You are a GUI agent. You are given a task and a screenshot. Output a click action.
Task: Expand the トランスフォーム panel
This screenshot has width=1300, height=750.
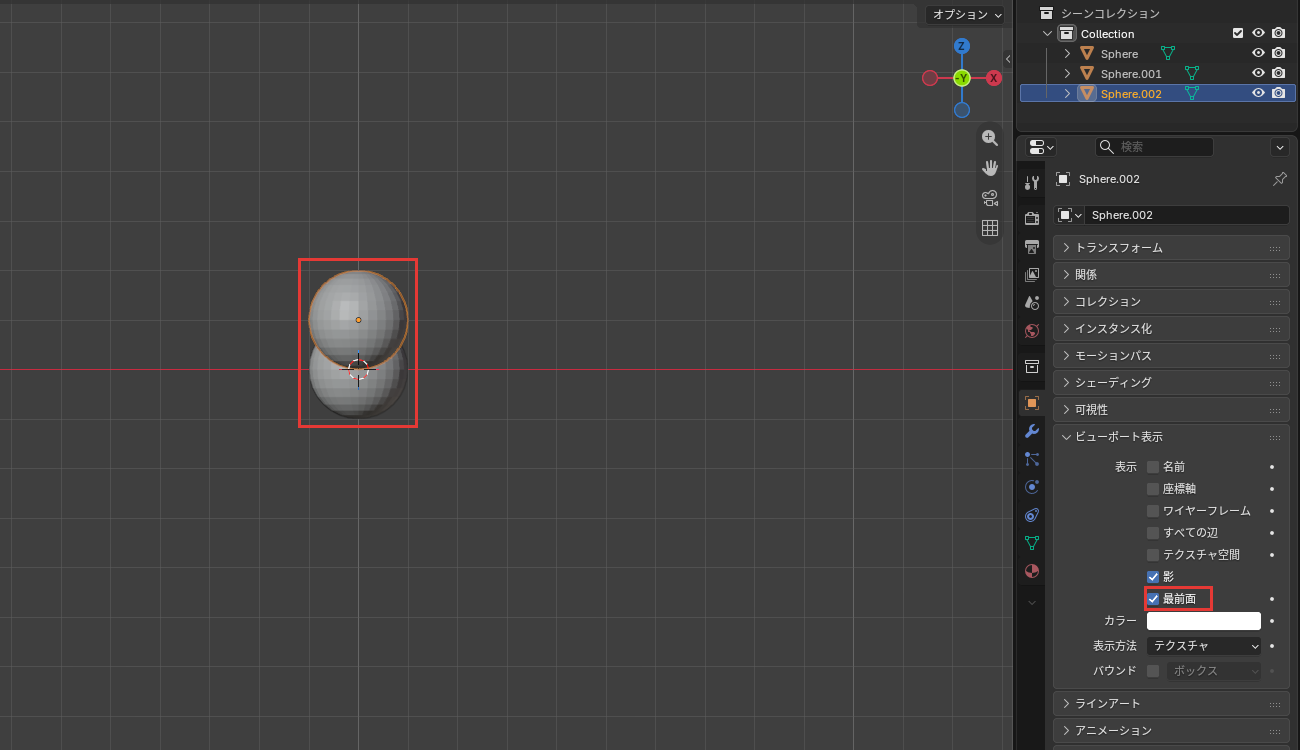pyautogui.click(x=1171, y=247)
